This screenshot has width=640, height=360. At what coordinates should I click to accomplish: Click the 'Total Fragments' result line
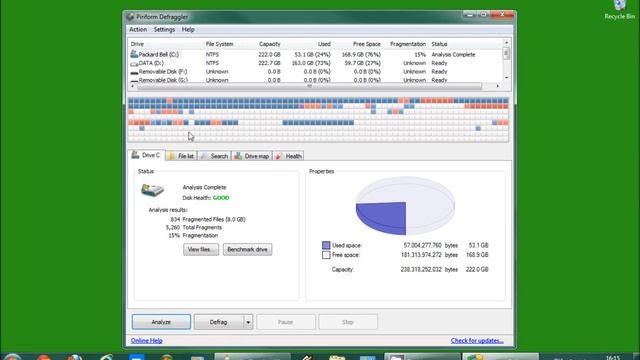click(202, 227)
